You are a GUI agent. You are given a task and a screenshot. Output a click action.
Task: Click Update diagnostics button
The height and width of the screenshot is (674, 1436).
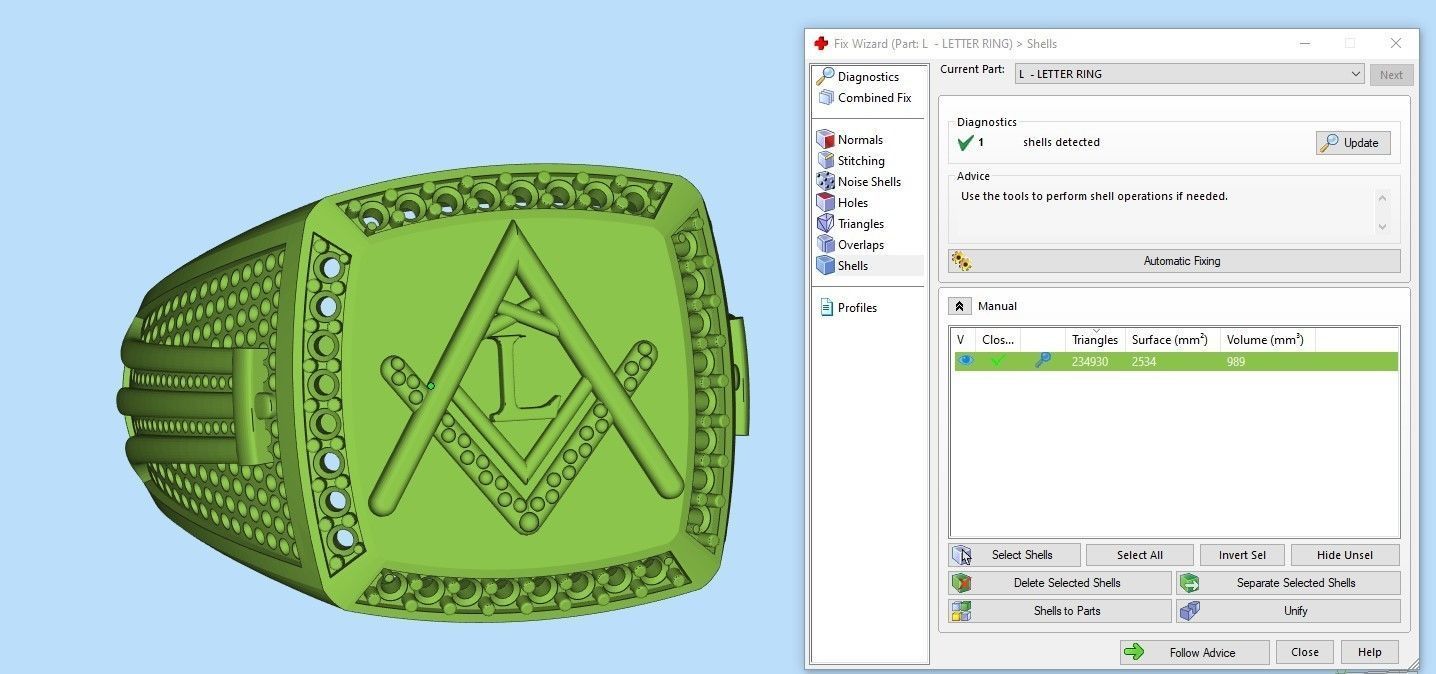(1353, 143)
